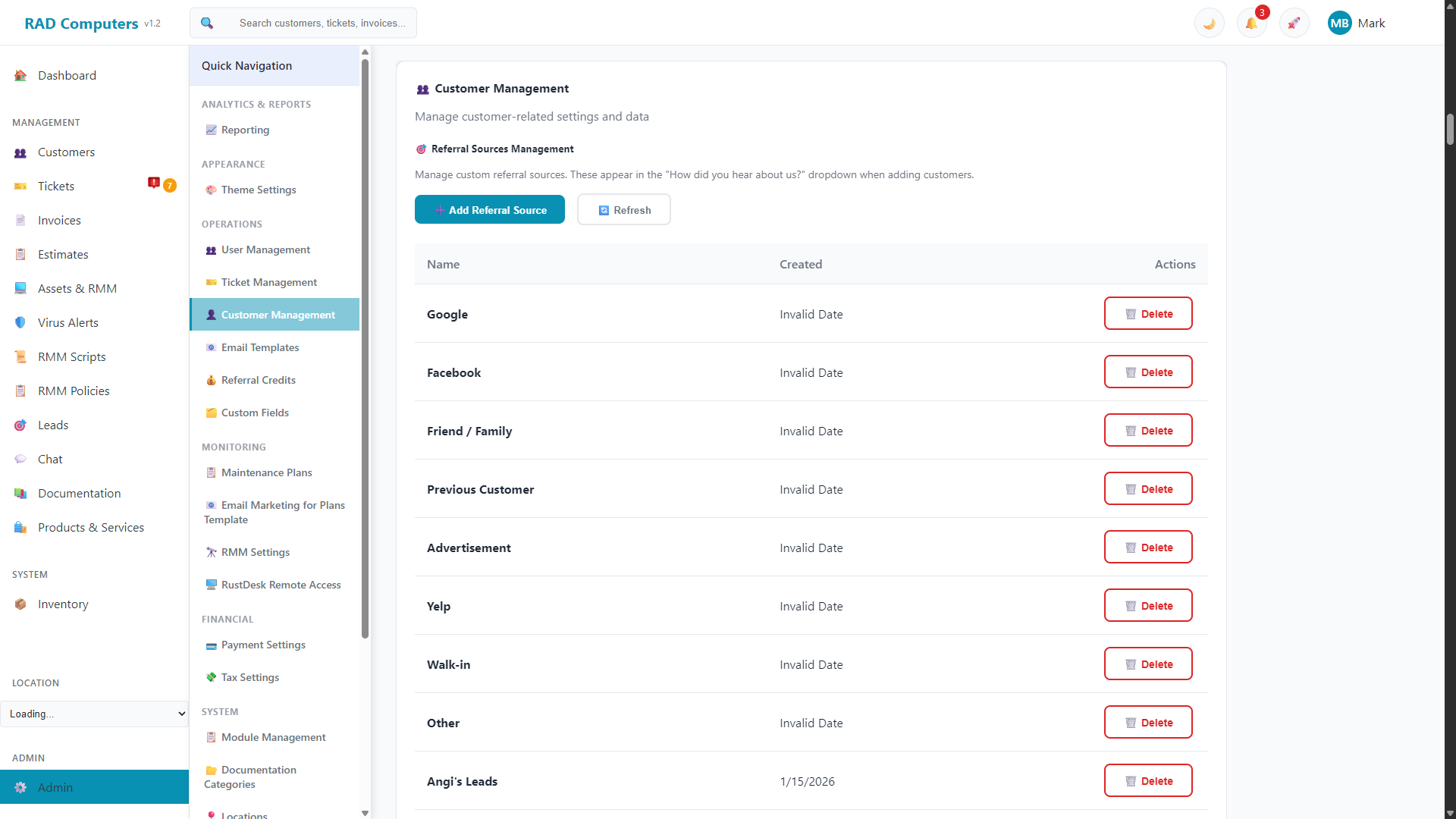Refresh the referral sources list

[x=623, y=209]
